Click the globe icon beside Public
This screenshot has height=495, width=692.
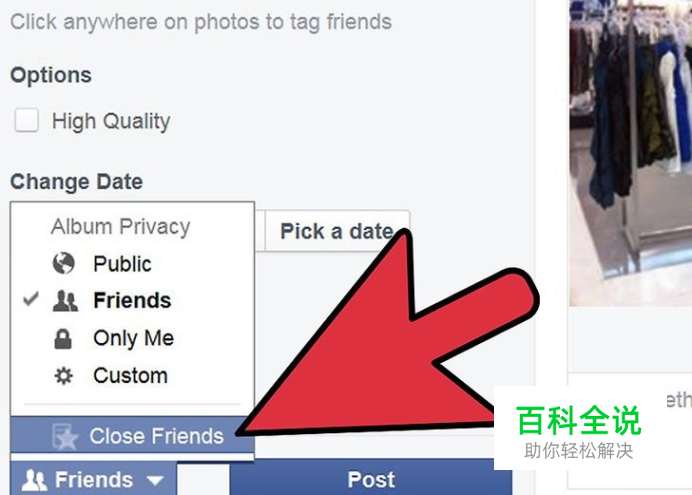click(x=64, y=263)
